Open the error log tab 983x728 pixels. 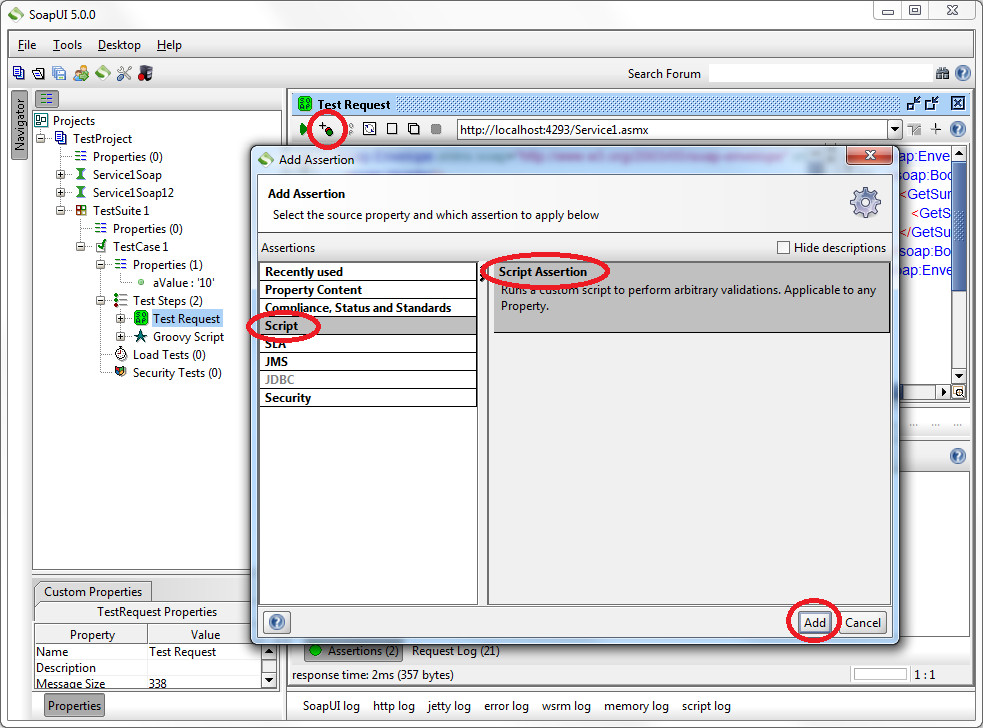pyautogui.click(x=507, y=706)
